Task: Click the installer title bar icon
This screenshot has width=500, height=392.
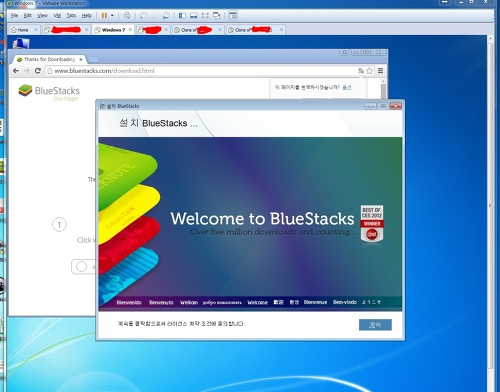Action: tap(102, 106)
